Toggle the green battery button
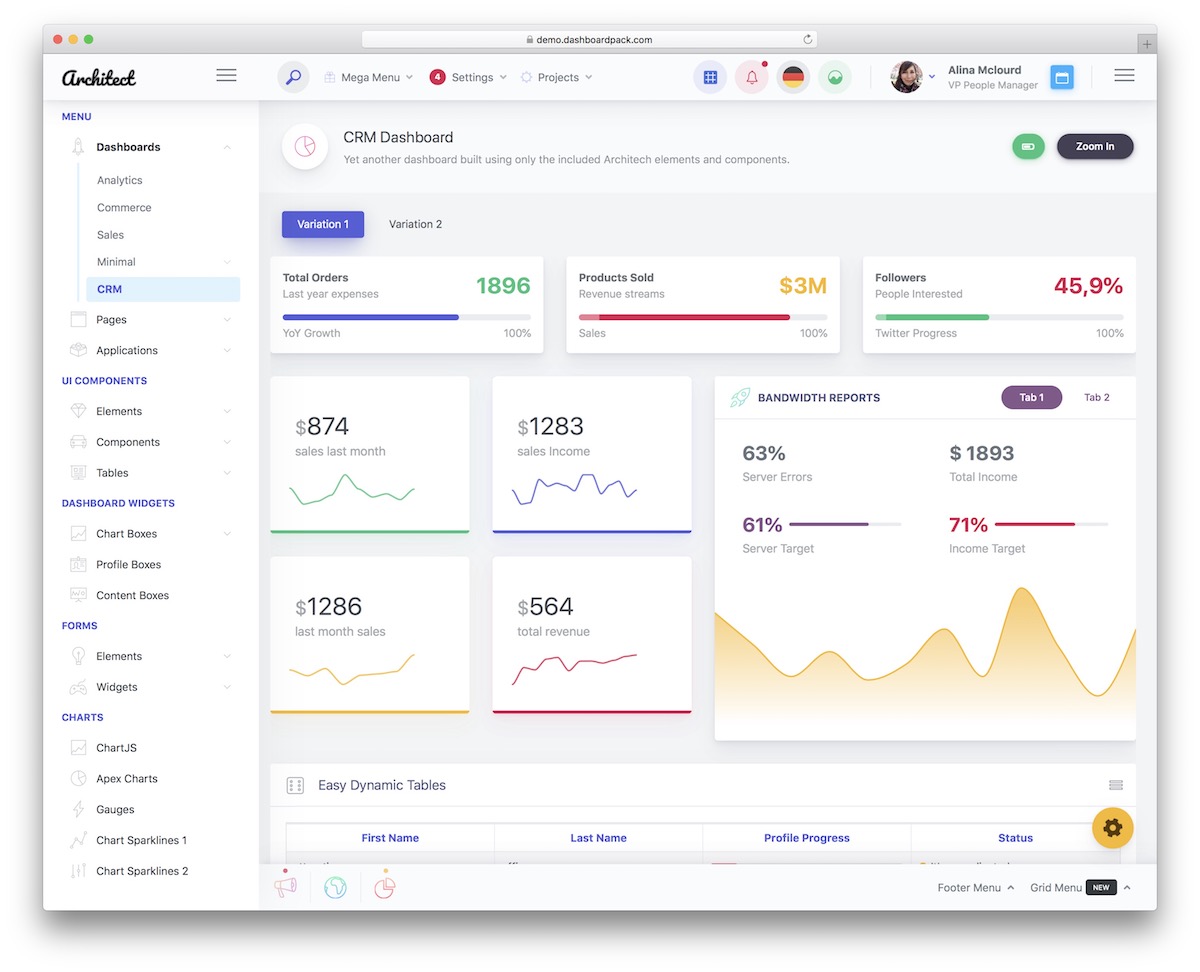 (1028, 147)
